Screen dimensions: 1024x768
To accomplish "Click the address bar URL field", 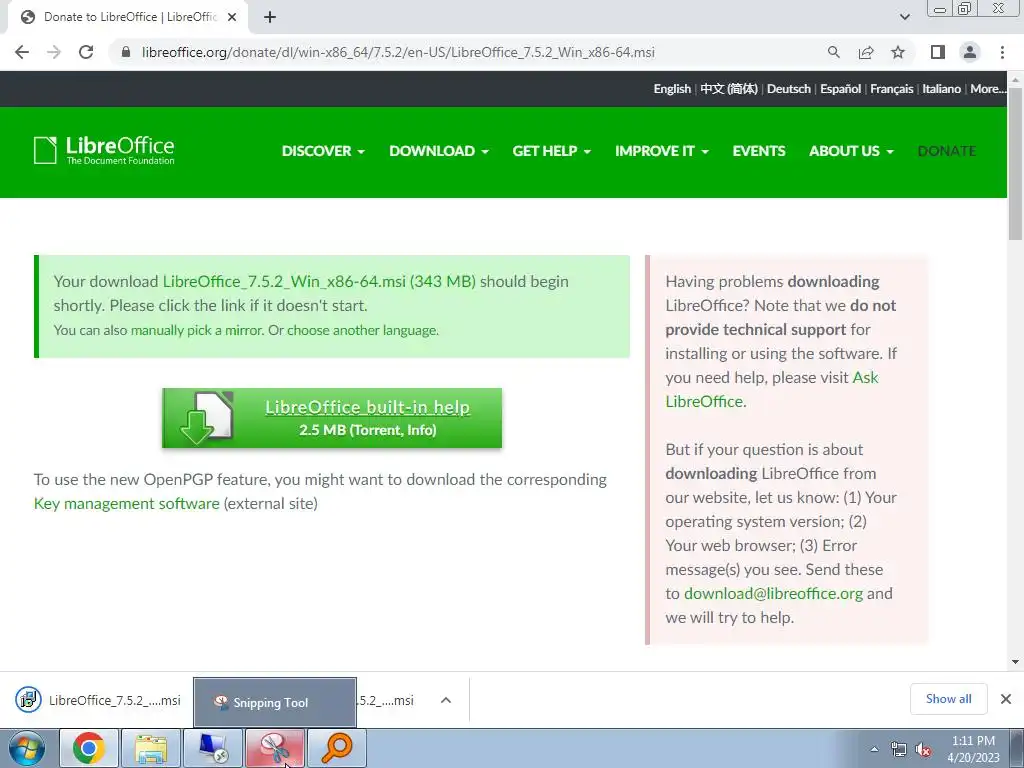I will coord(398,52).
